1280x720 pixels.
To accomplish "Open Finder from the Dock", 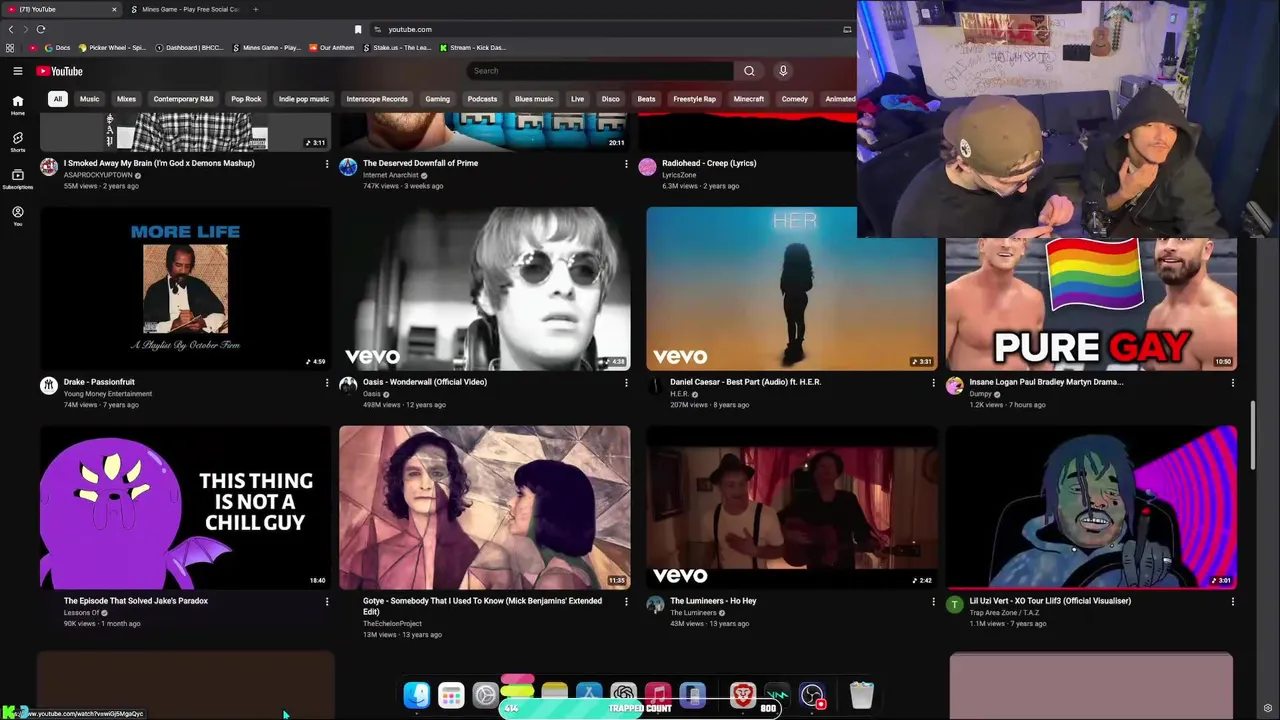I will tap(417, 695).
